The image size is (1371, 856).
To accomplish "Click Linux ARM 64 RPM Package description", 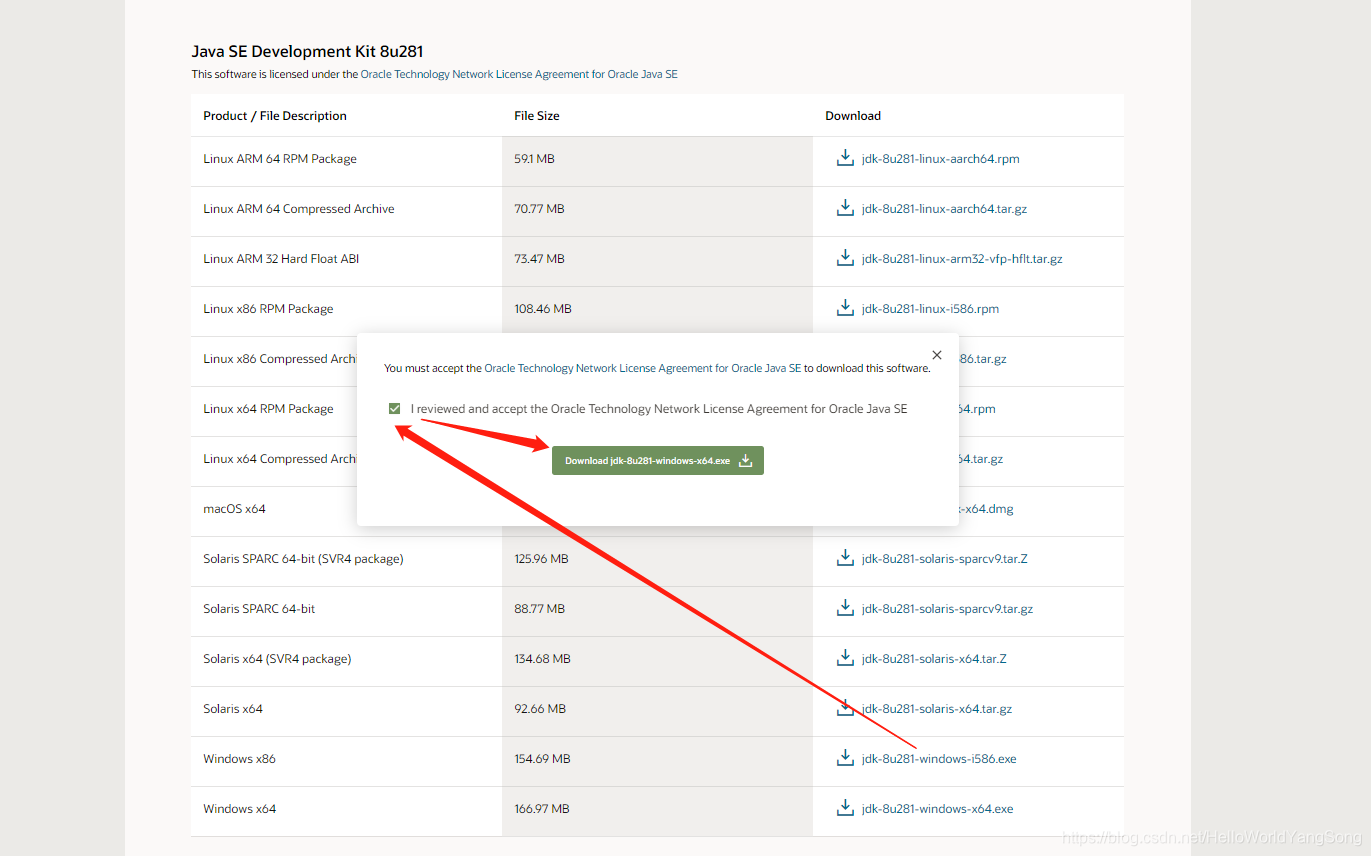I will (x=280, y=159).
